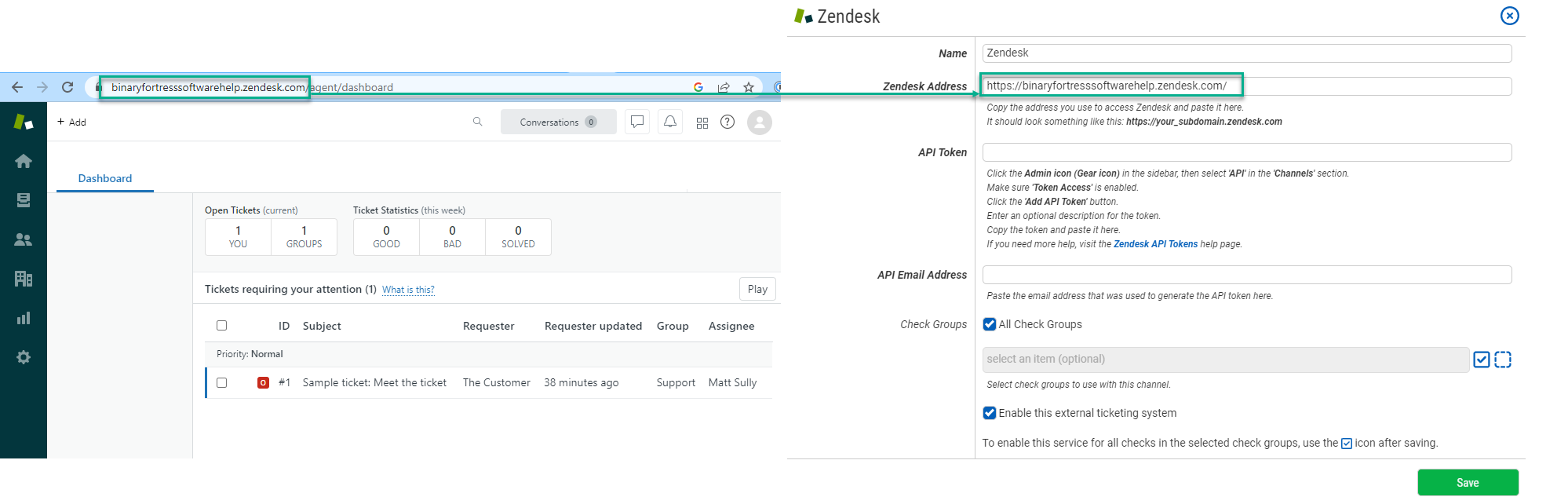Screen dimensions: 1568x504
Task: Reload the Zendesk dashboard page
Action: point(67,87)
